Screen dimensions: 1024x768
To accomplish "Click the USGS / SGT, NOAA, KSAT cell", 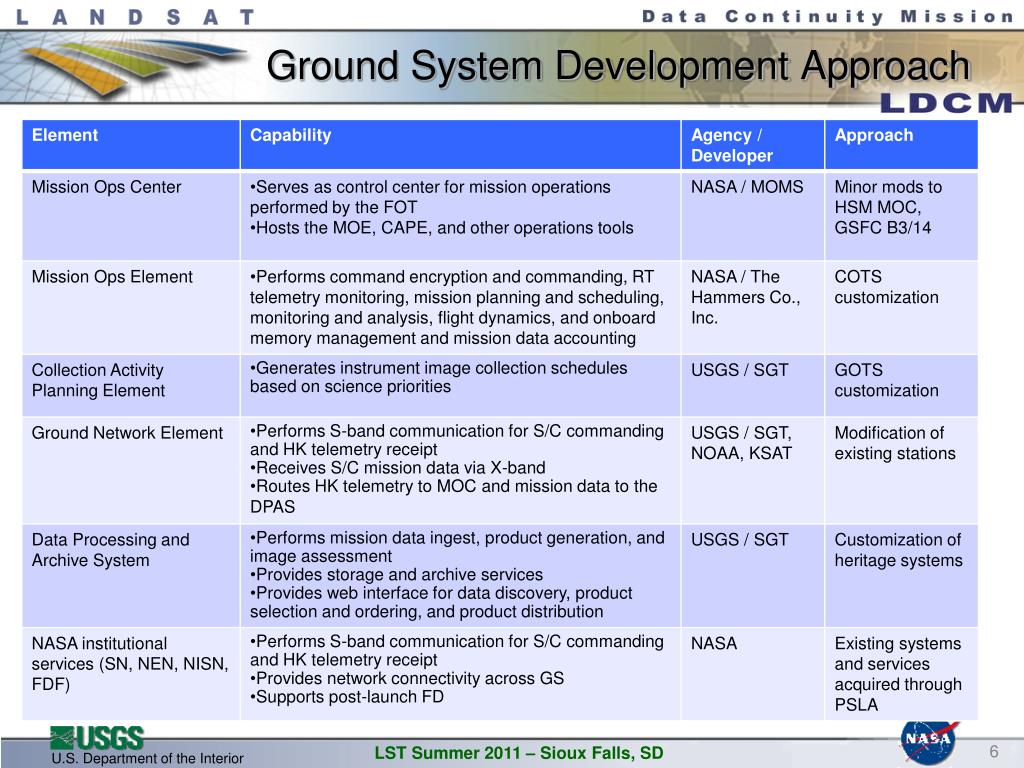I will pos(752,470).
